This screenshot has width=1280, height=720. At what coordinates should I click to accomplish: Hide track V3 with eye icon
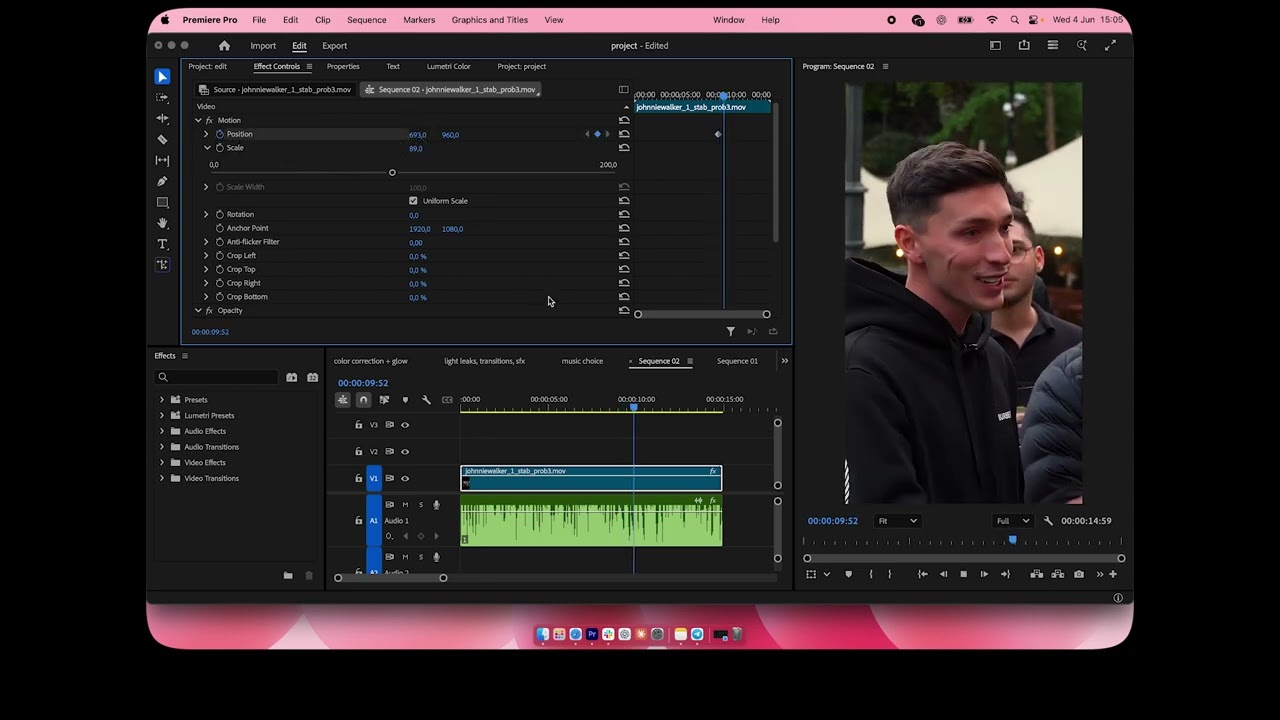tap(405, 425)
